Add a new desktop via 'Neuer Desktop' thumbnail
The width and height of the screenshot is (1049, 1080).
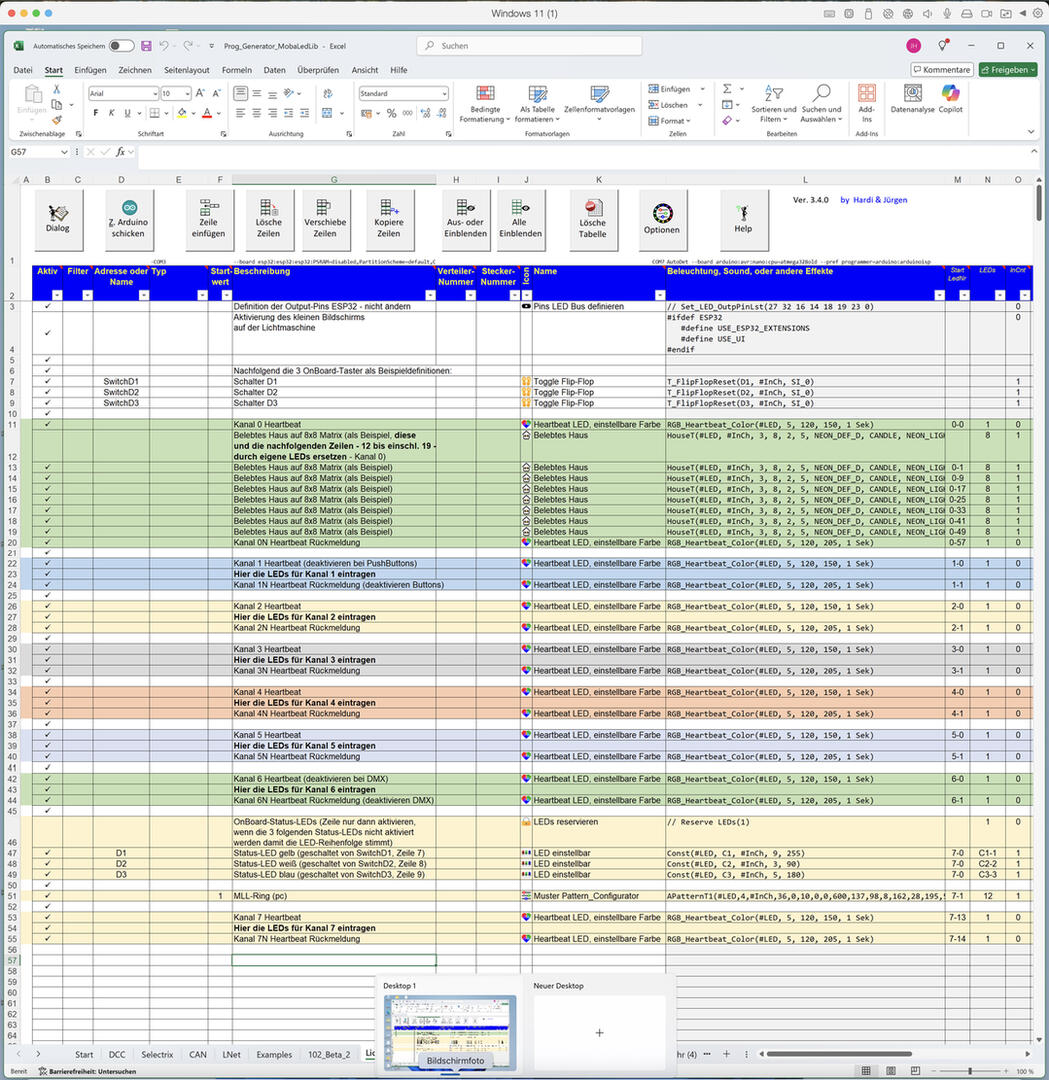point(599,1033)
